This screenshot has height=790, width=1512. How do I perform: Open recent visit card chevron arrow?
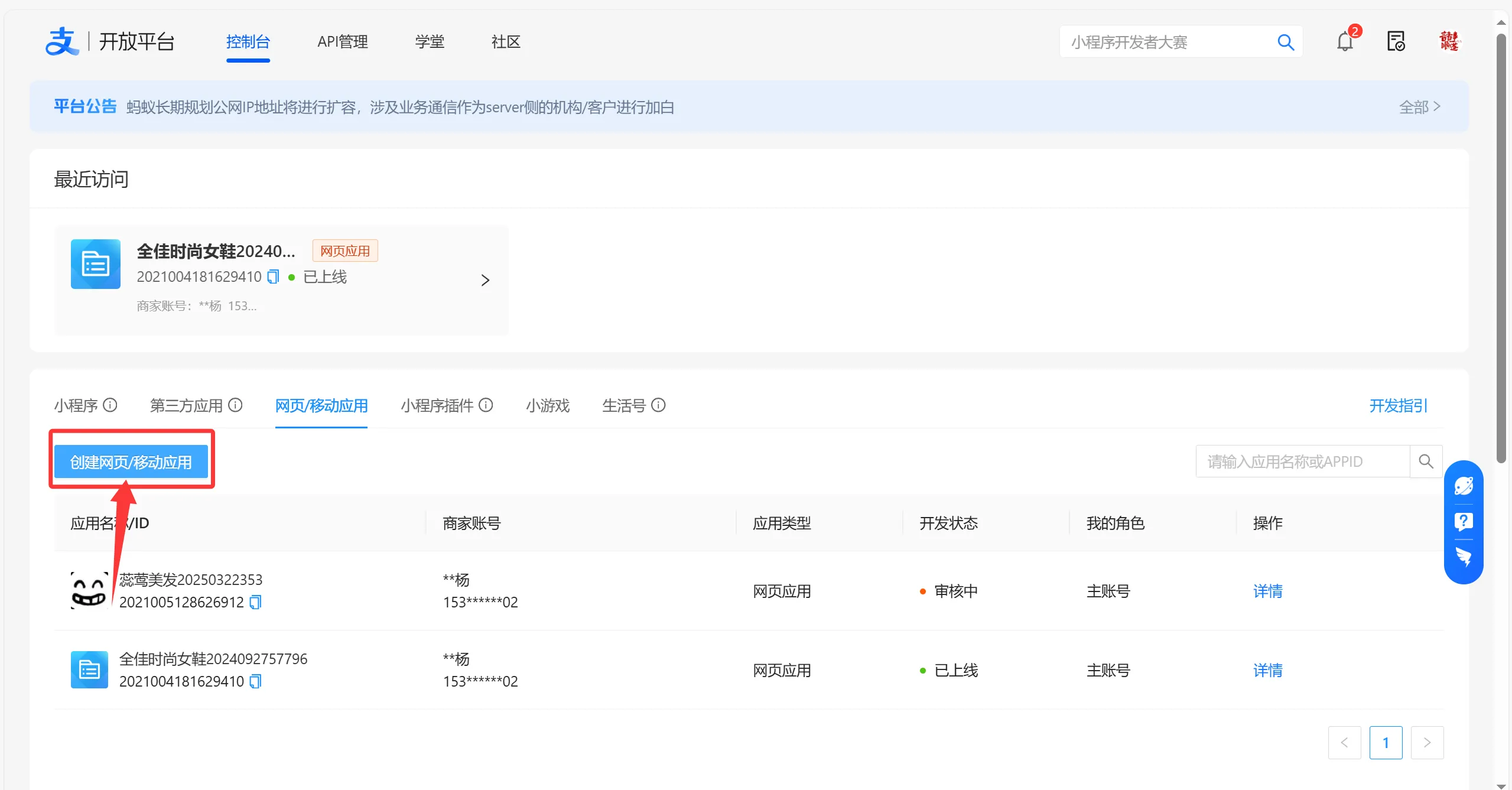485,280
